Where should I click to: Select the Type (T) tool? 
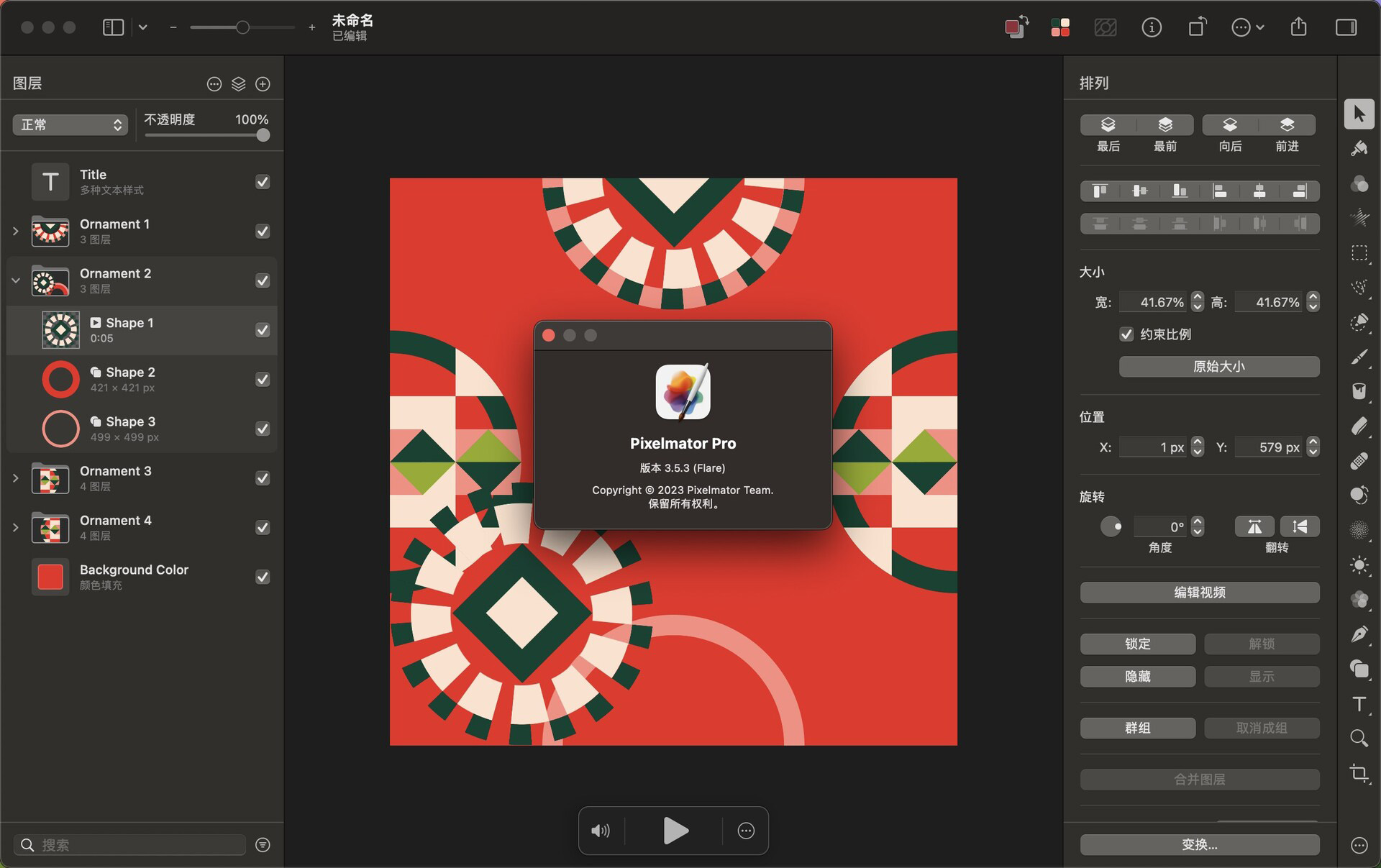point(1359,703)
